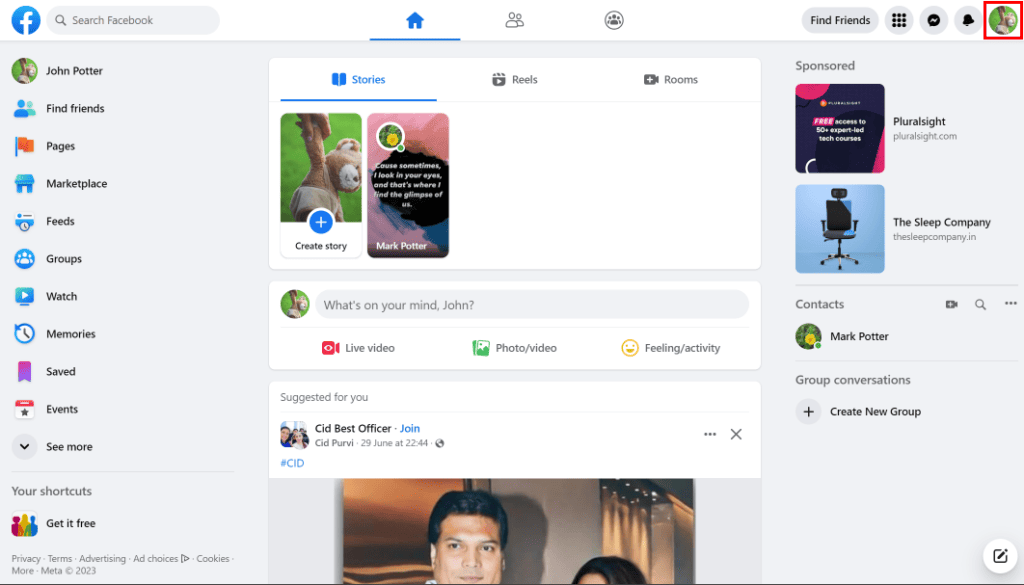Click pluralsight.com ad URL text
This screenshot has width=1024, height=585.
click(925, 136)
